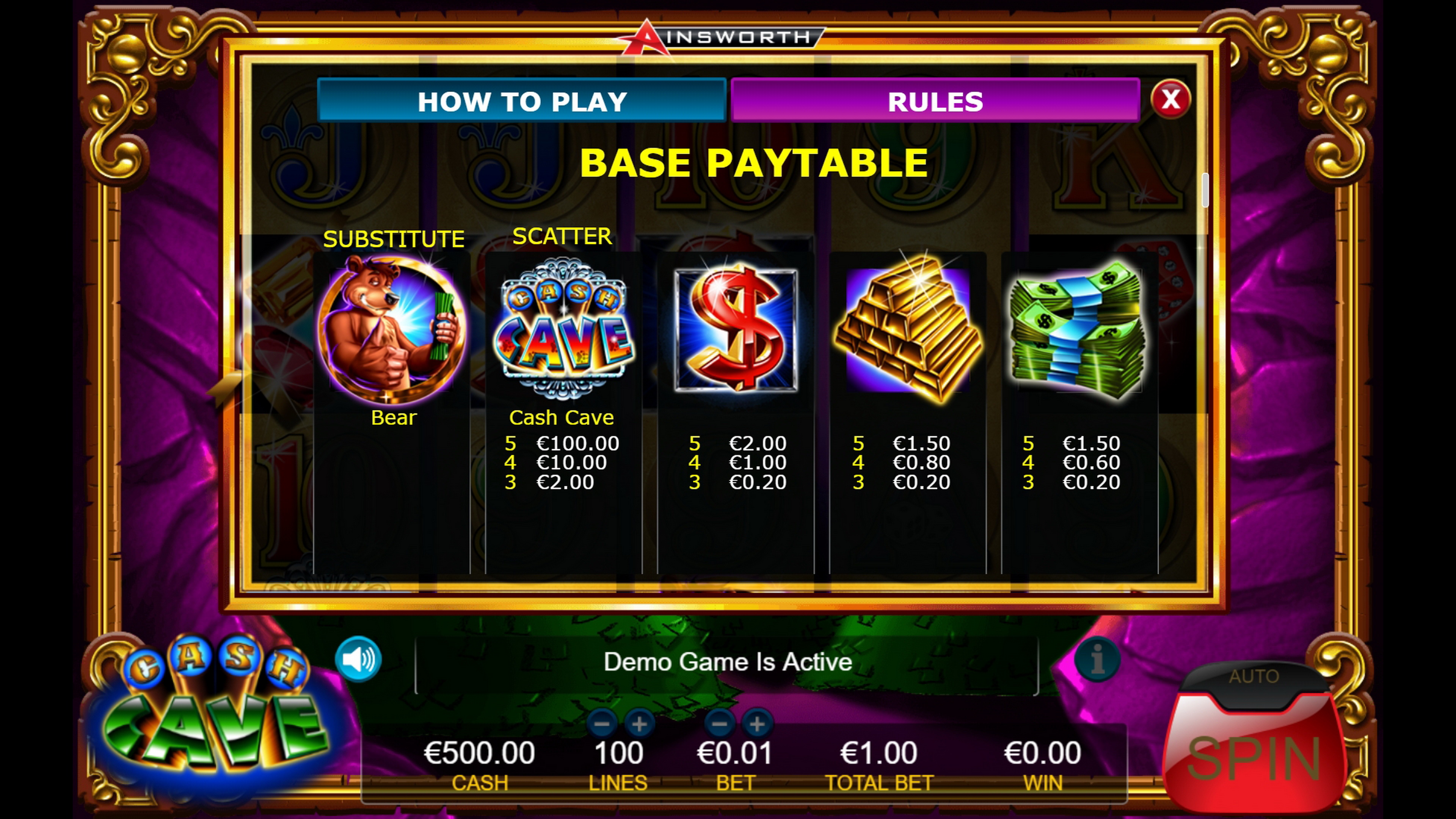Image resolution: width=1456 pixels, height=819 pixels.
Task: Increase the number of lines
Action: 639,723
